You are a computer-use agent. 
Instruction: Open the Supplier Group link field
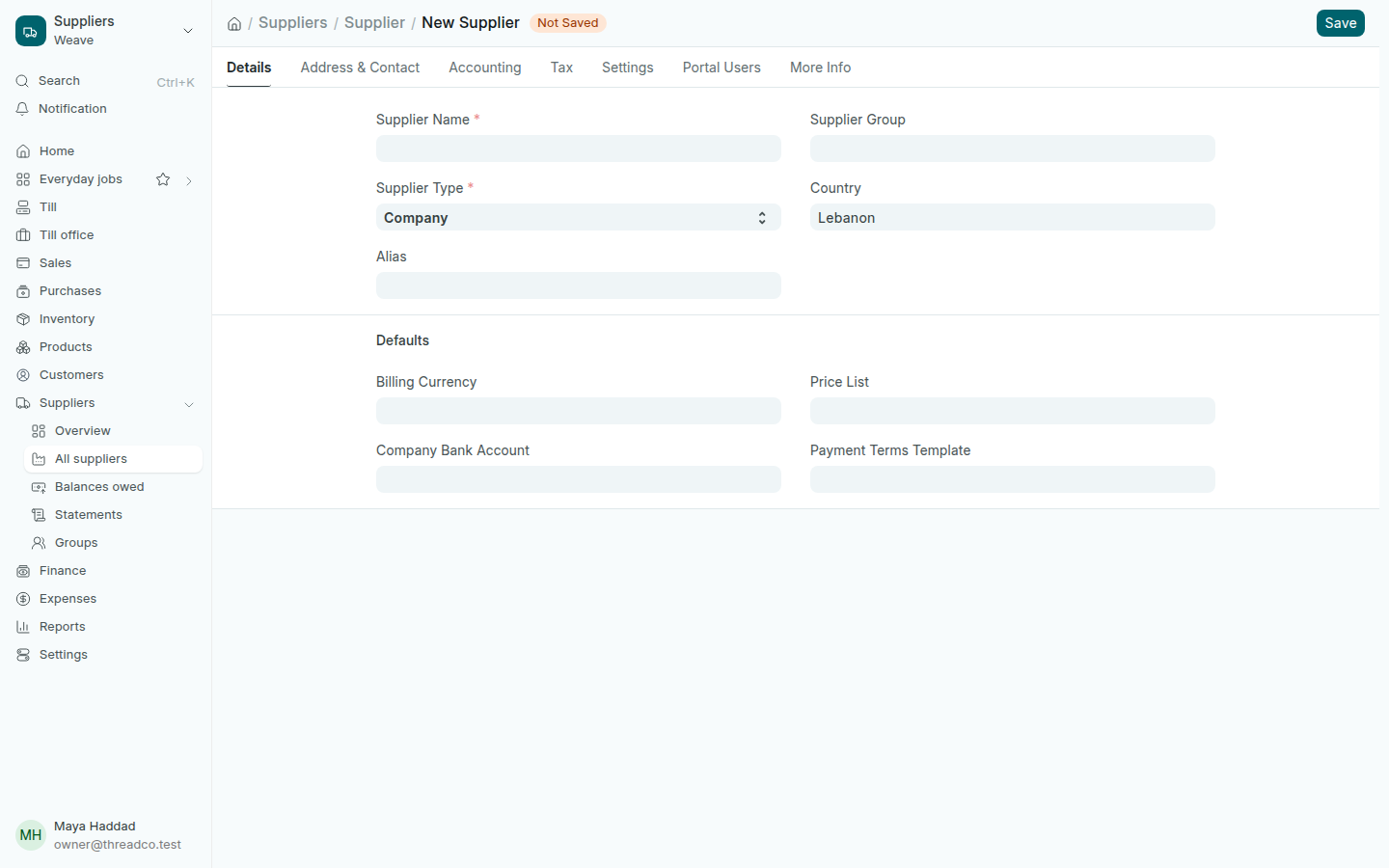[x=1013, y=149]
